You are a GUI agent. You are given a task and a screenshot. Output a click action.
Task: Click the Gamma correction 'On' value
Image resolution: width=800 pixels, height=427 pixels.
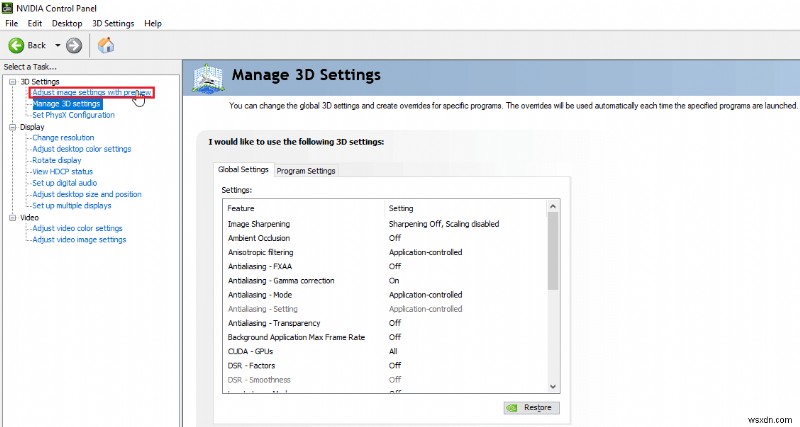394,281
